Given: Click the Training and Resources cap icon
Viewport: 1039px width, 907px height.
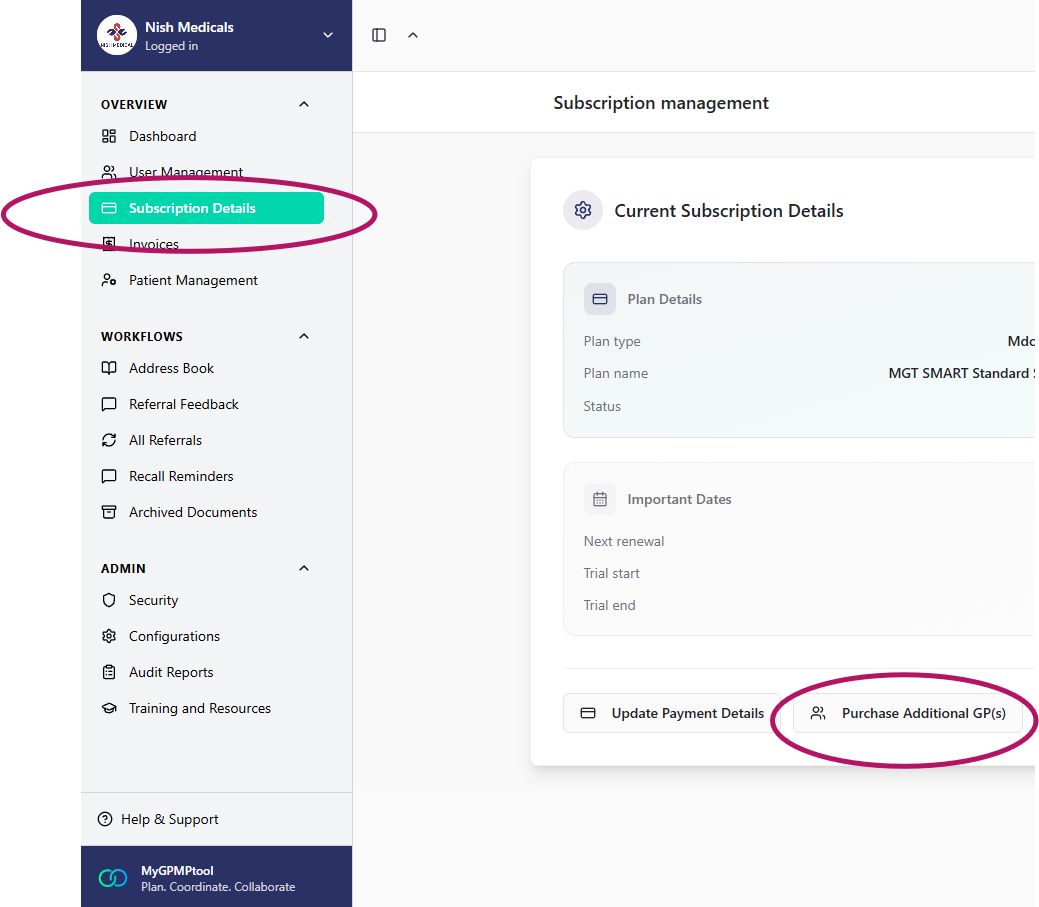Looking at the screenshot, I should pos(109,708).
